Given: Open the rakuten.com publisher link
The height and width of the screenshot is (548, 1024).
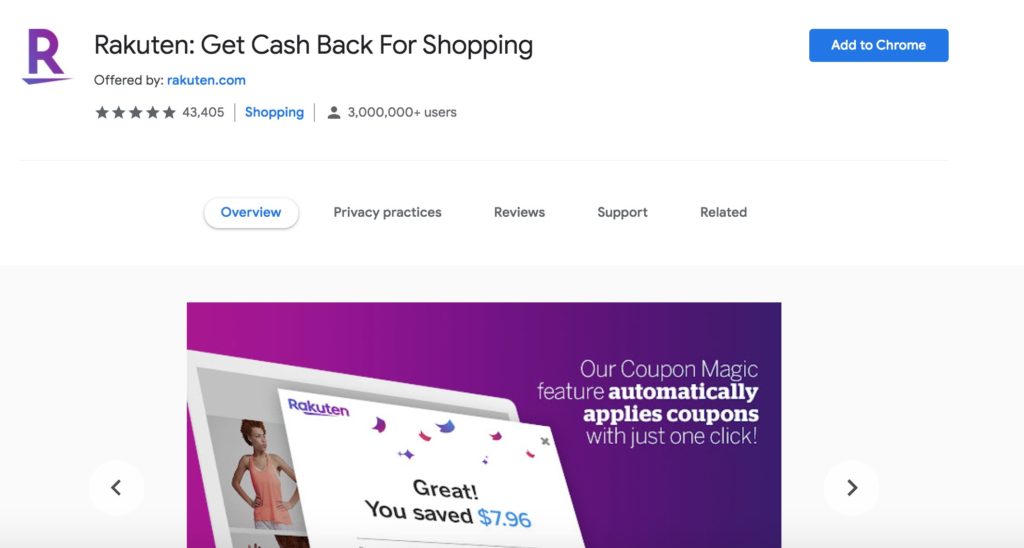Looking at the screenshot, I should 206,80.
